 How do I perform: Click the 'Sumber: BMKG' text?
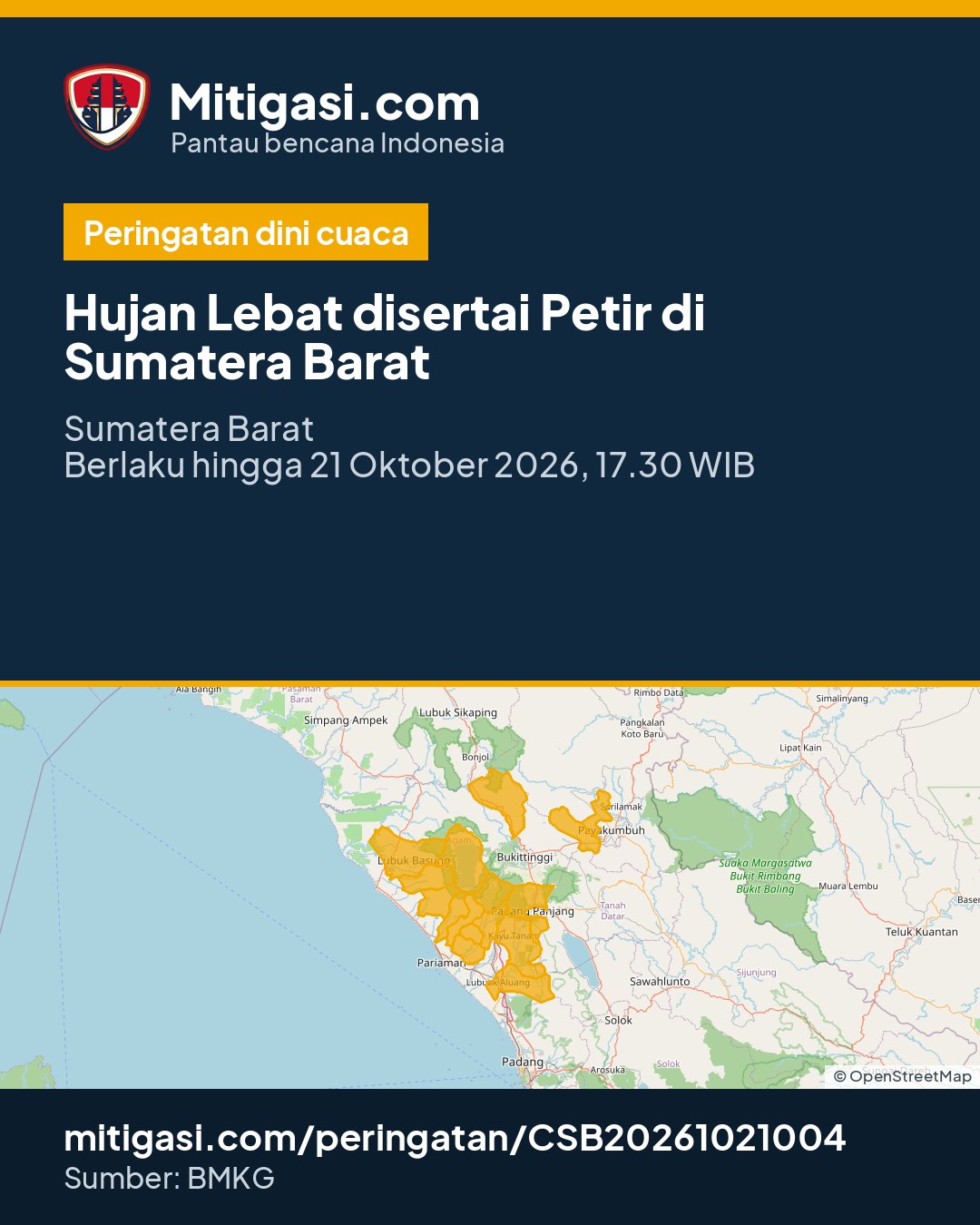point(170,1179)
